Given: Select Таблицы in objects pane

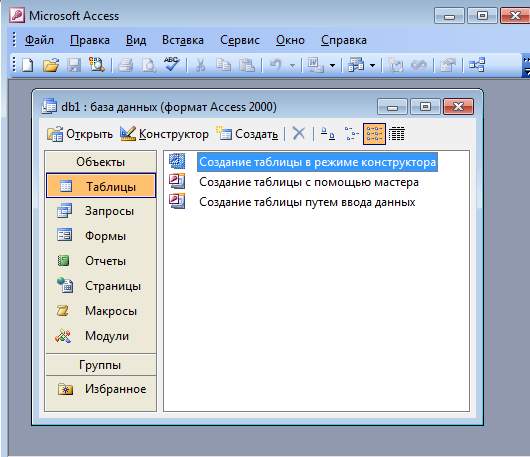Looking at the screenshot, I should tap(101, 186).
